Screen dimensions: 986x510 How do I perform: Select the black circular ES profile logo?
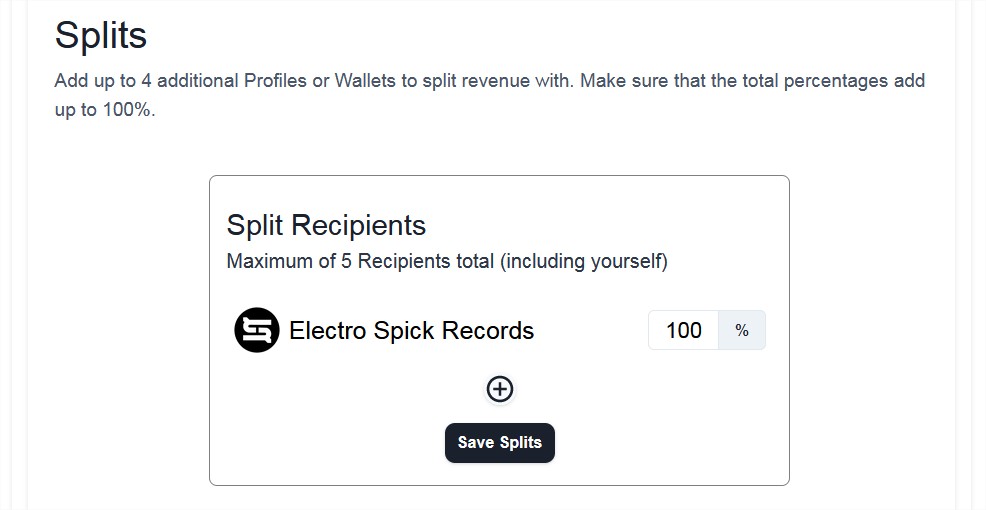click(x=257, y=330)
